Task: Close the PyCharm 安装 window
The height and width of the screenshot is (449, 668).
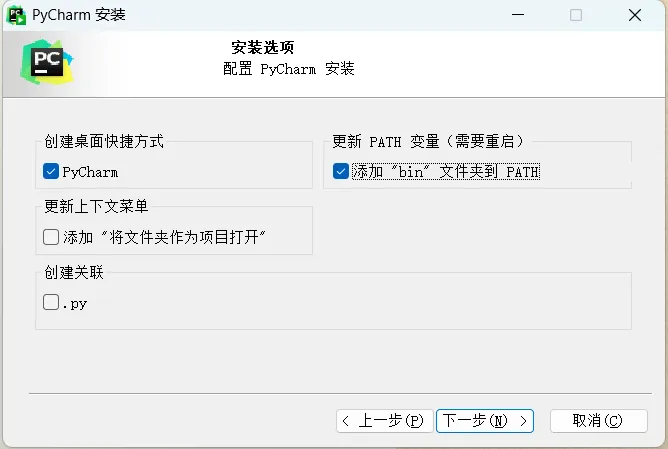Action: (635, 15)
